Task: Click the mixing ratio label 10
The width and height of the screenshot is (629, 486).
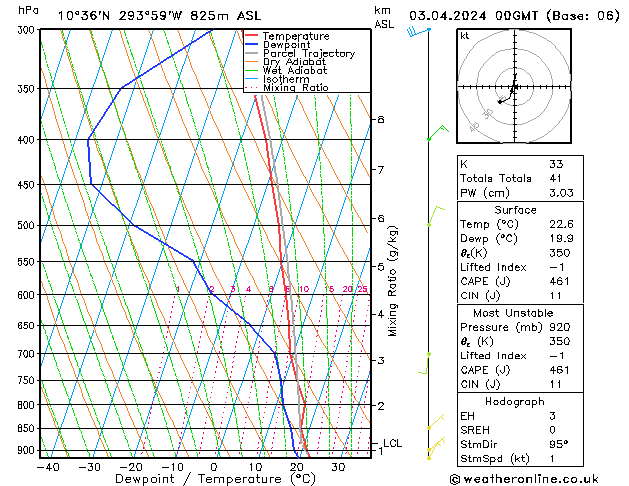Action: click(304, 289)
